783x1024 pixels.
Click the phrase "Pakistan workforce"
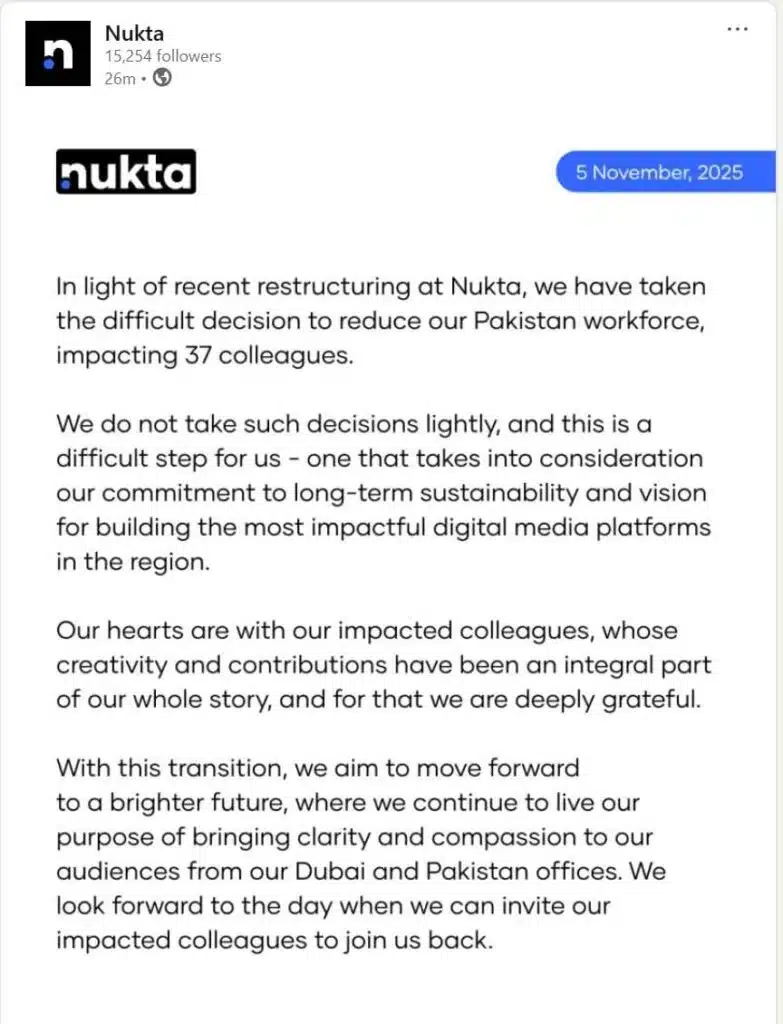589,321
